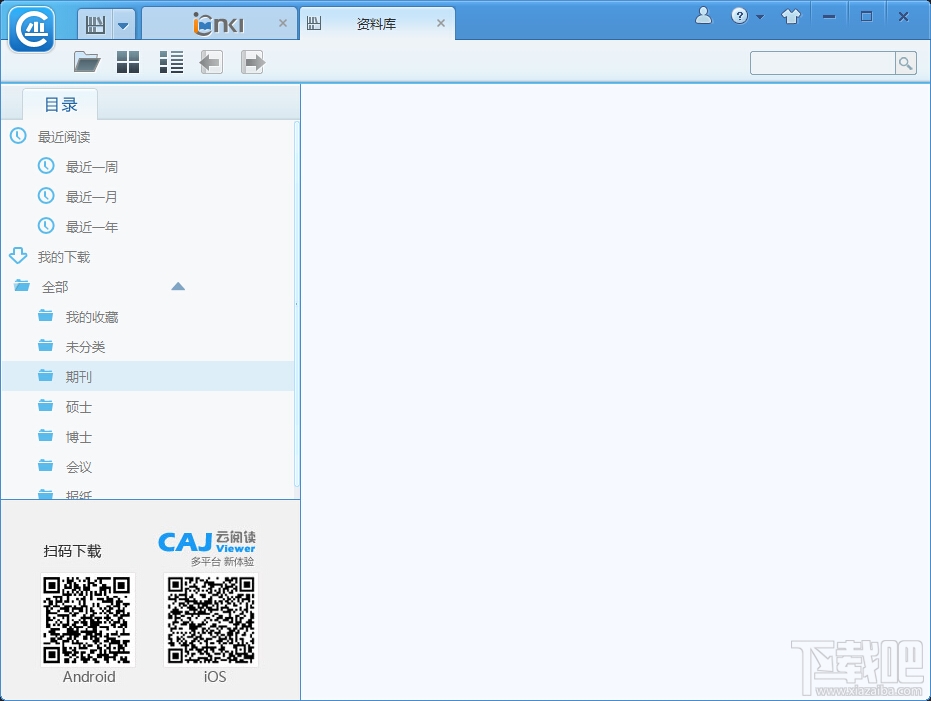Click the magnifier search button
Viewport: 931px width, 701px height.
[x=905, y=63]
